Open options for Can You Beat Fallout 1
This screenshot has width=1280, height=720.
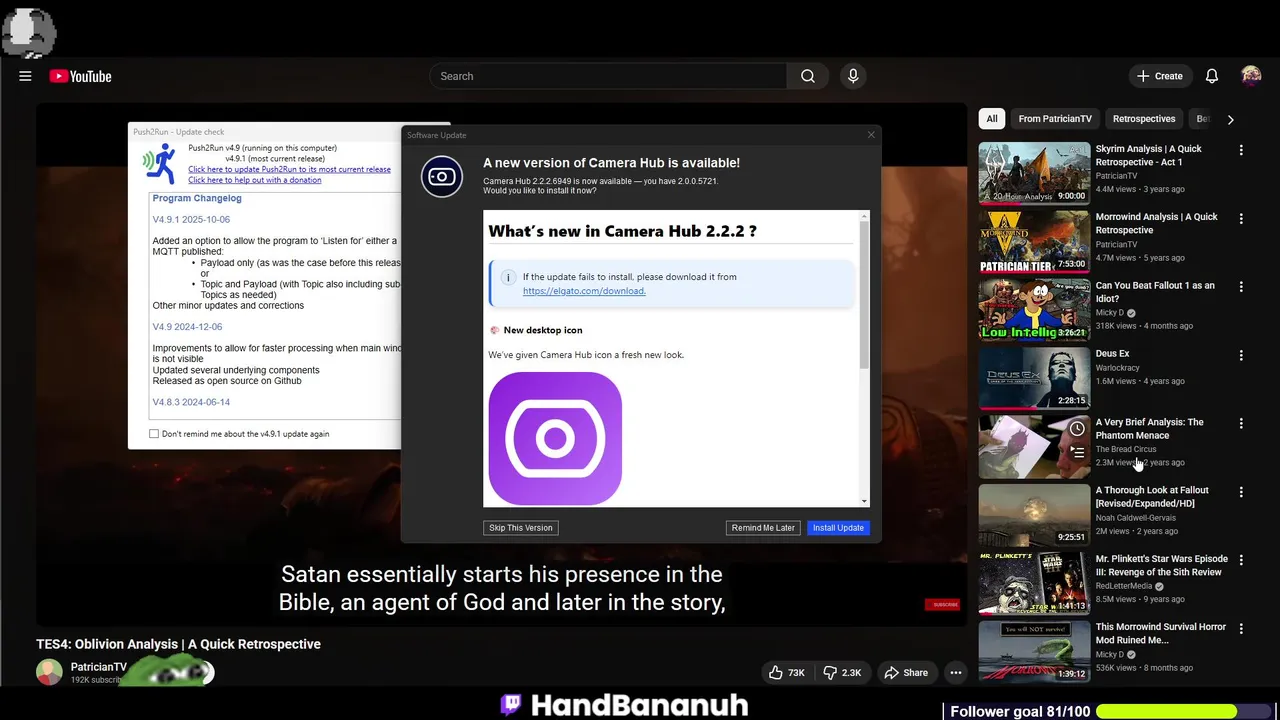pyautogui.click(x=1241, y=286)
